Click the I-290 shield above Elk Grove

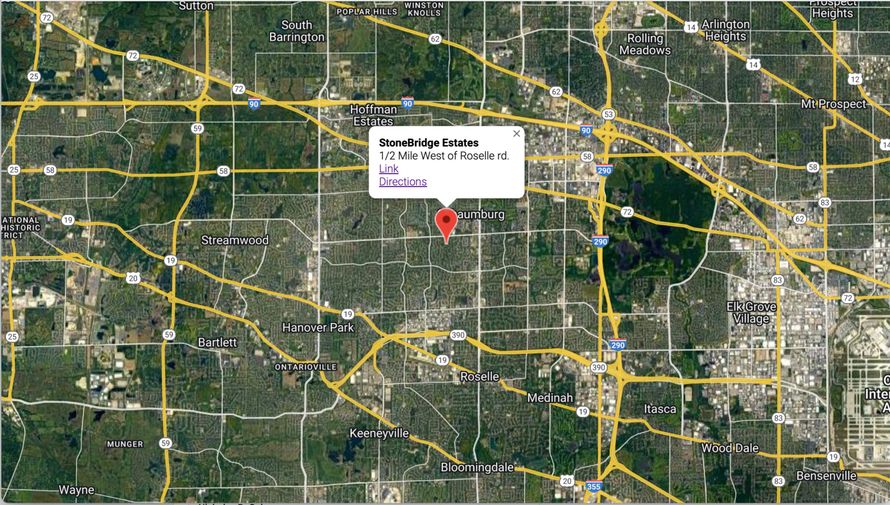click(600, 241)
